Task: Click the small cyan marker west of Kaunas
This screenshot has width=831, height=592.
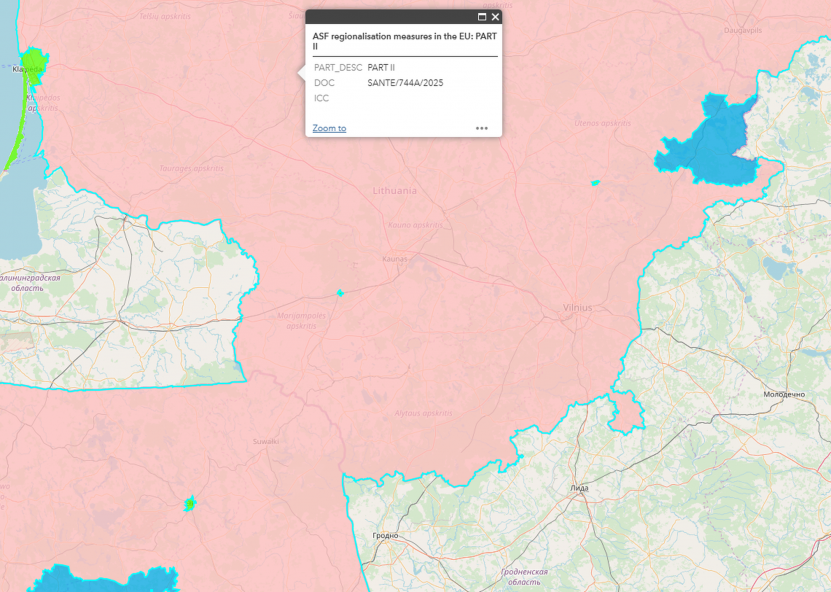Action: 340,293
